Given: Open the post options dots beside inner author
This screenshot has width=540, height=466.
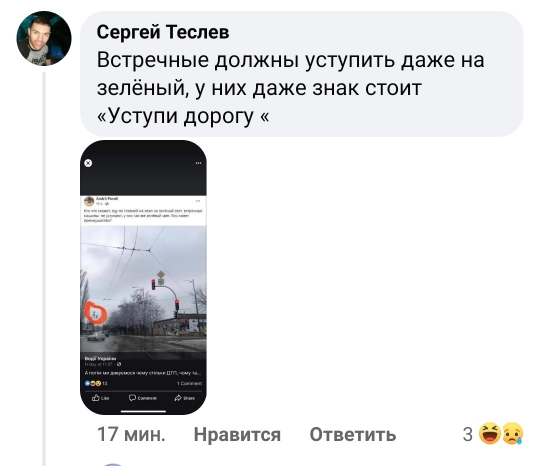Looking at the screenshot, I should (x=198, y=200).
